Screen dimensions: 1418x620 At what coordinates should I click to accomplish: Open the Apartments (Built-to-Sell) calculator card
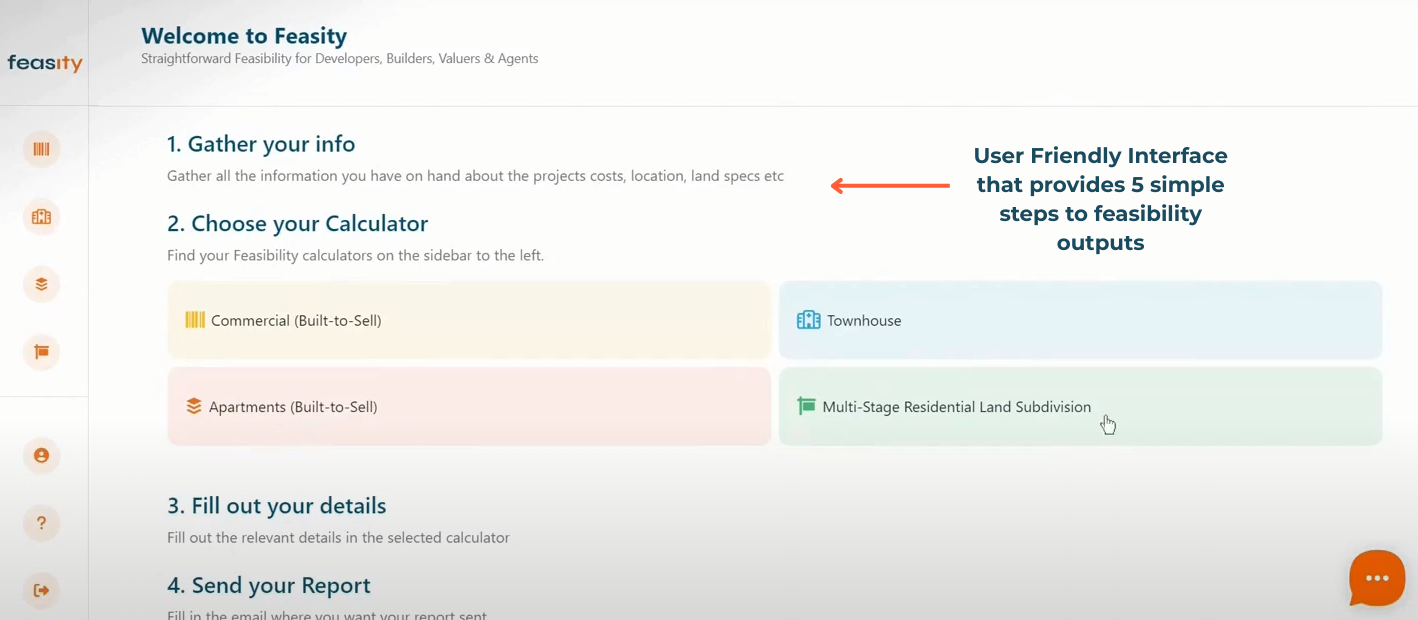pyautogui.click(x=469, y=406)
